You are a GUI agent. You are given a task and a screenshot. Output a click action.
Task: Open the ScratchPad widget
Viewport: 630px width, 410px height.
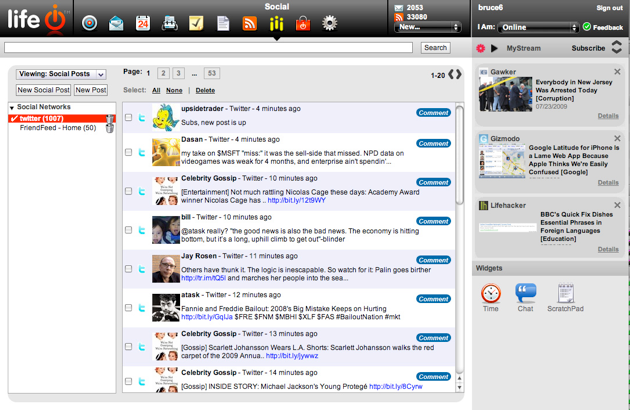[565, 293]
